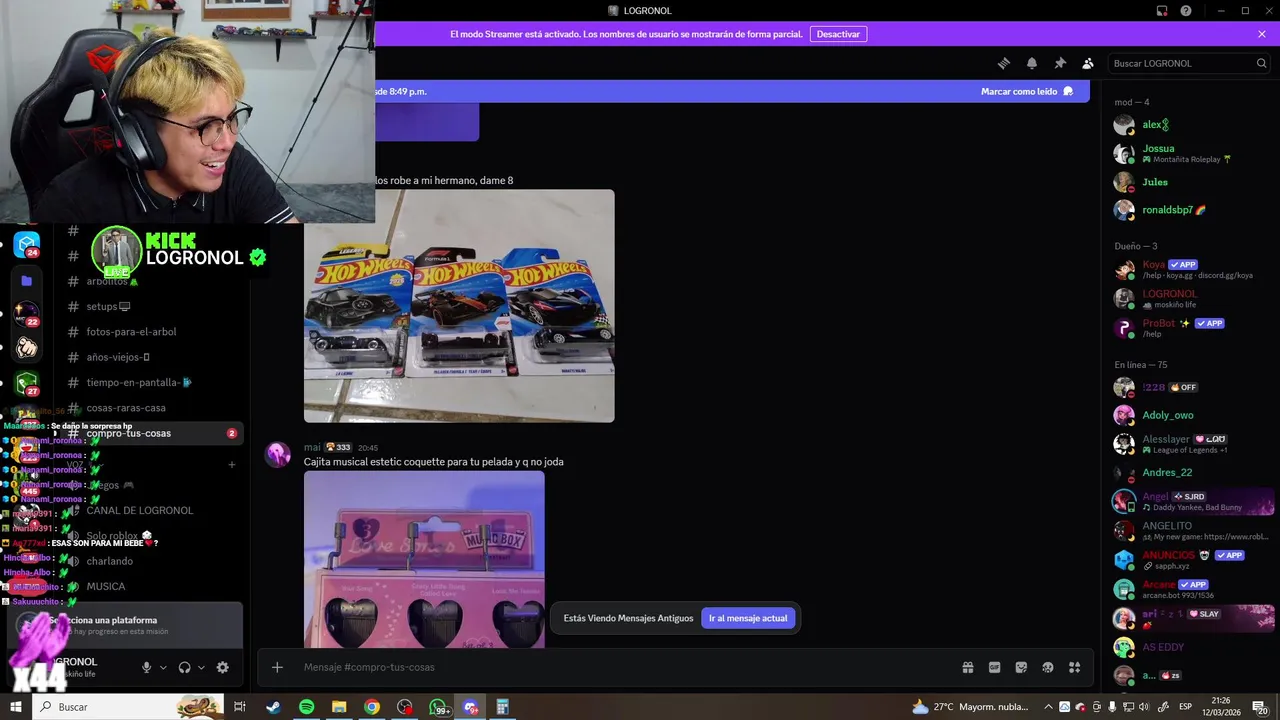Open the Help question mark icon

coord(1186,10)
